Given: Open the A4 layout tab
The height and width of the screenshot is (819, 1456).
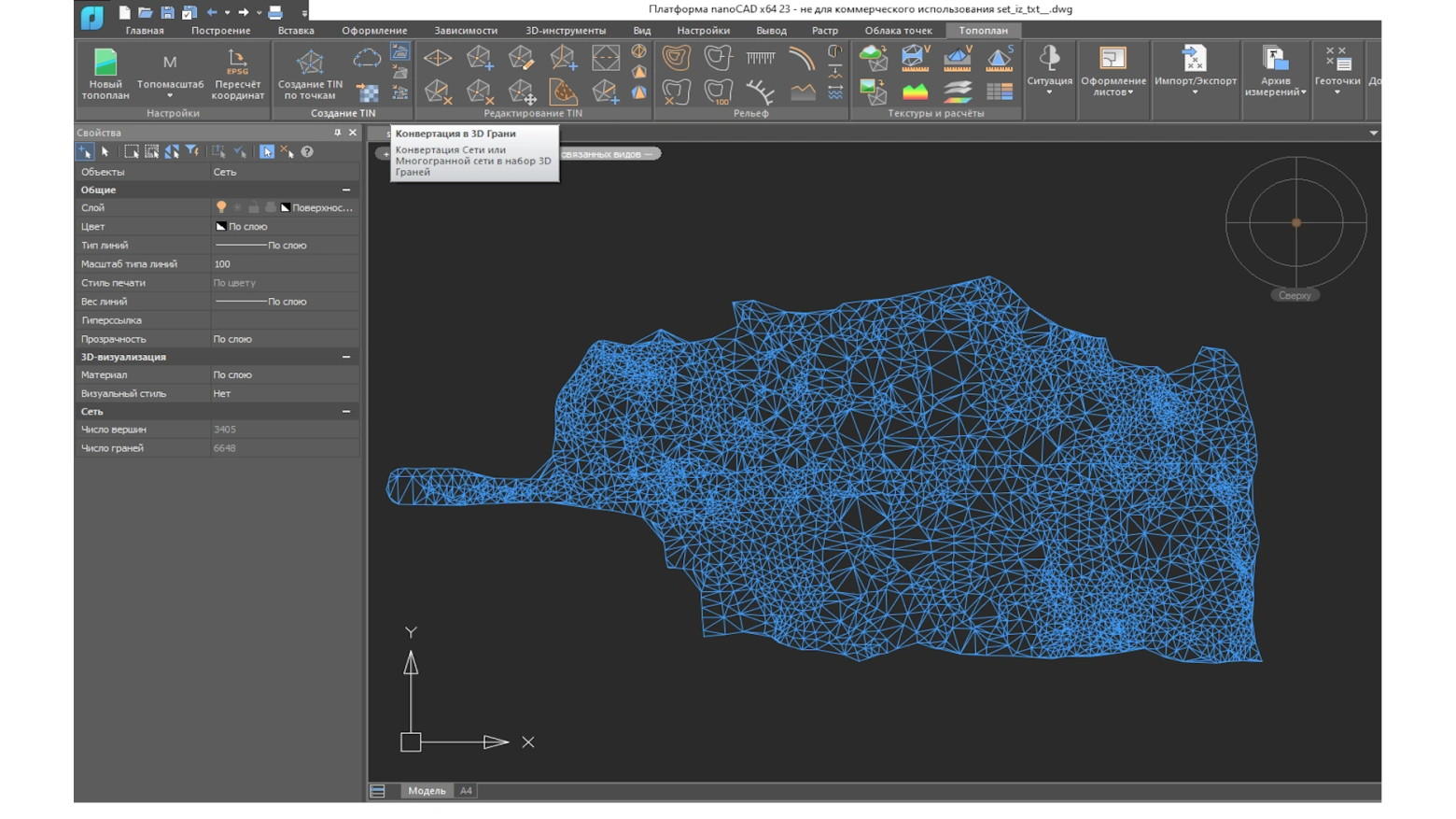Looking at the screenshot, I should (x=466, y=791).
